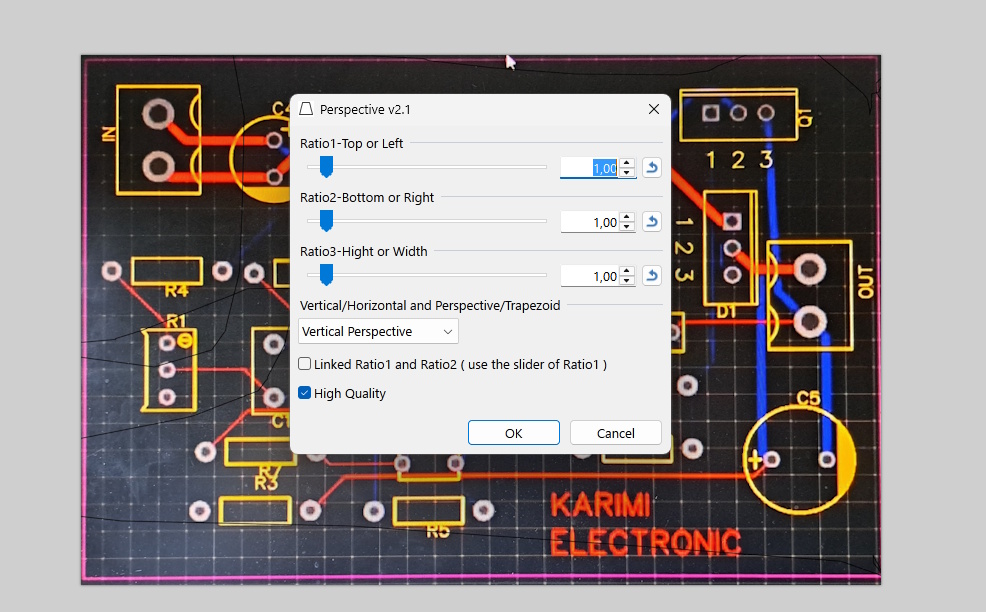This screenshot has width=986, height=612.
Task: Focus the Ratio2 value input field
Action: tap(590, 222)
